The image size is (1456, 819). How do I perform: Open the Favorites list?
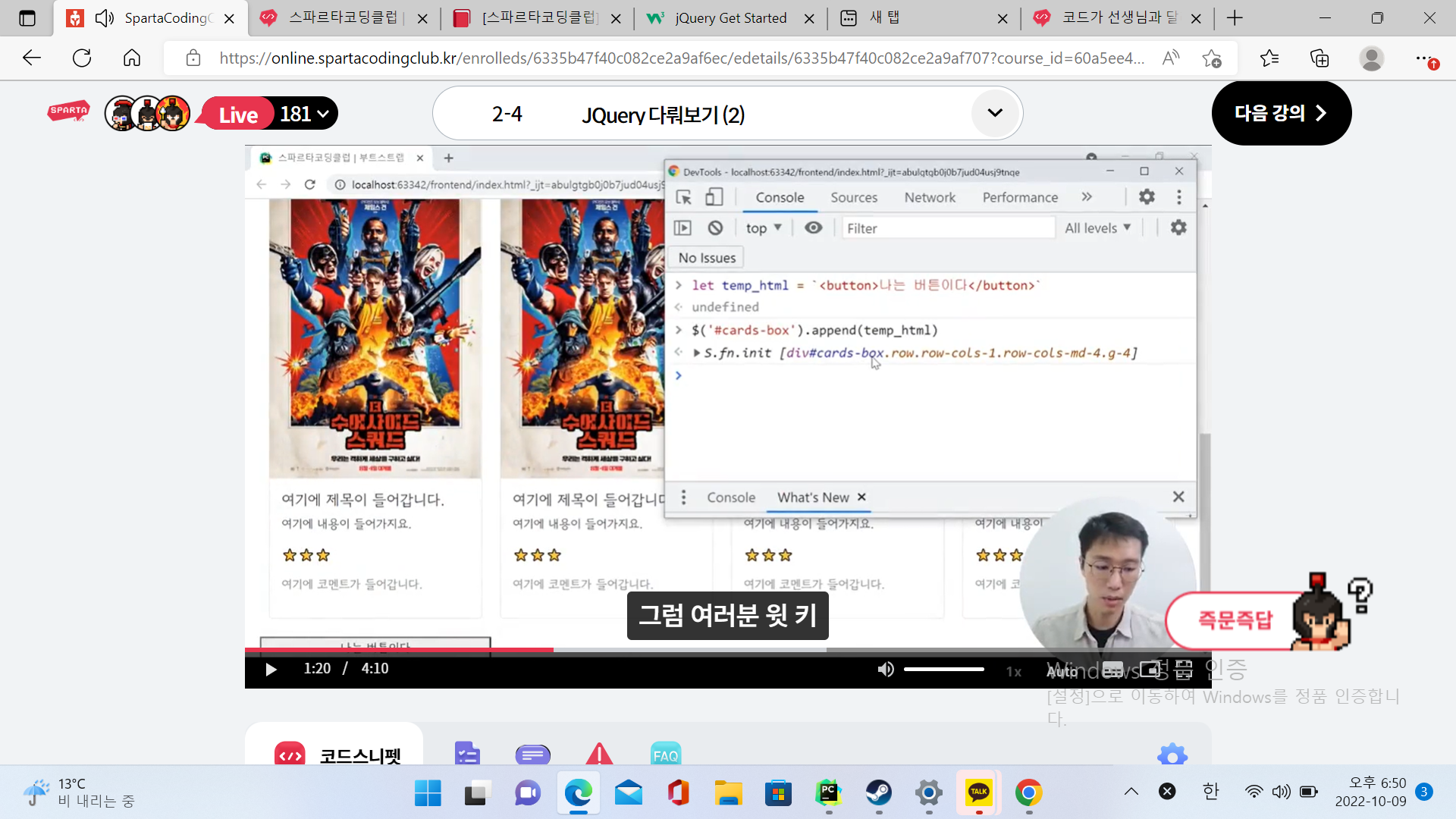1269,58
